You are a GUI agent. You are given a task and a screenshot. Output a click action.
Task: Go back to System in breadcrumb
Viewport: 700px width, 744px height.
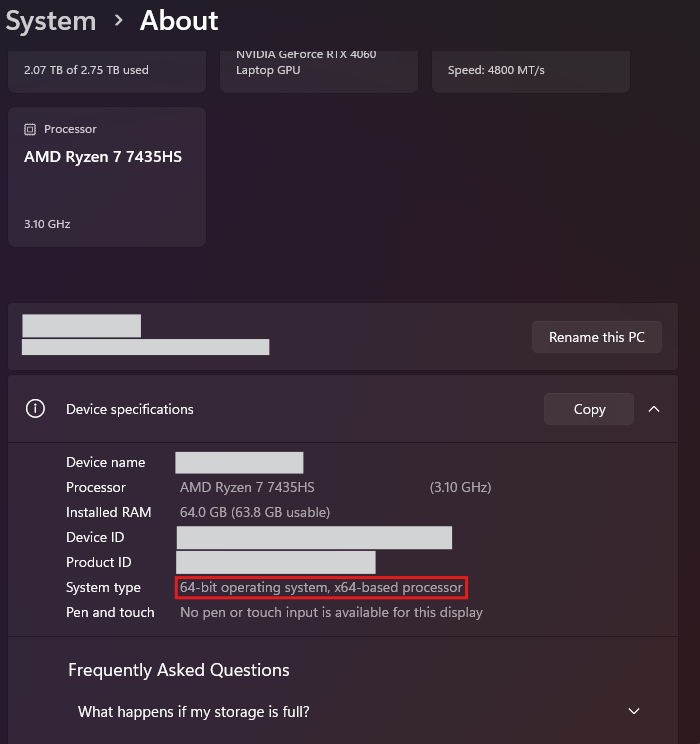pyautogui.click(x=50, y=20)
